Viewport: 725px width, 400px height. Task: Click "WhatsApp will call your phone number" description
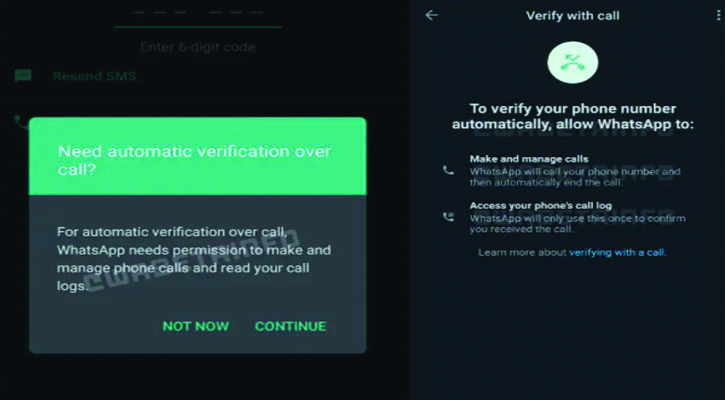click(x=575, y=177)
